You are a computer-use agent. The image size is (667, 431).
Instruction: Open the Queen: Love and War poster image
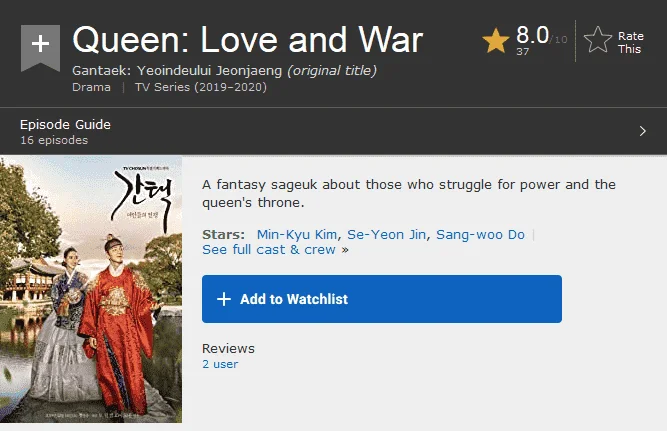[91, 289]
